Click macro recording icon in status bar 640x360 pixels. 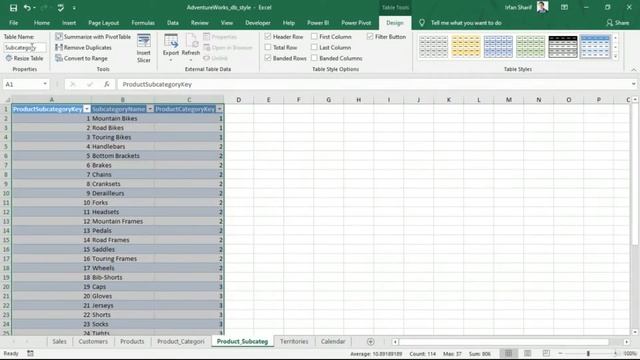(x=30, y=353)
